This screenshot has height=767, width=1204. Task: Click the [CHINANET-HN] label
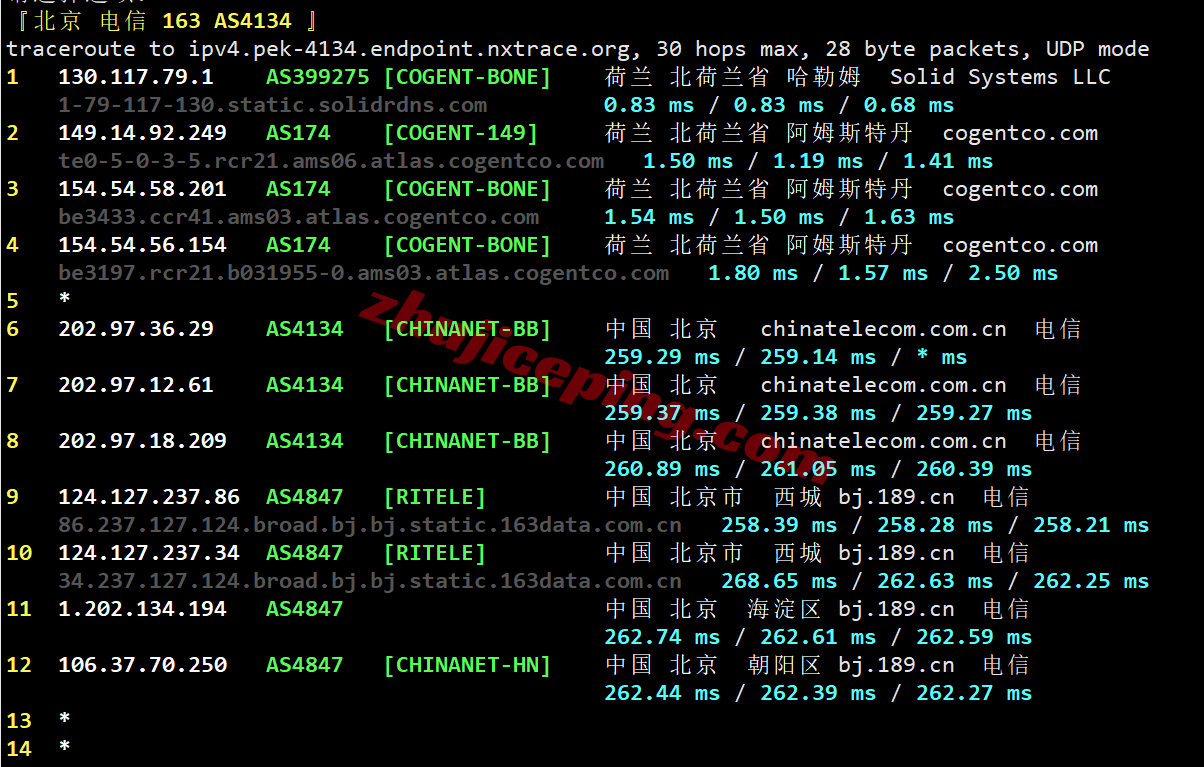pyautogui.click(x=467, y=665)
